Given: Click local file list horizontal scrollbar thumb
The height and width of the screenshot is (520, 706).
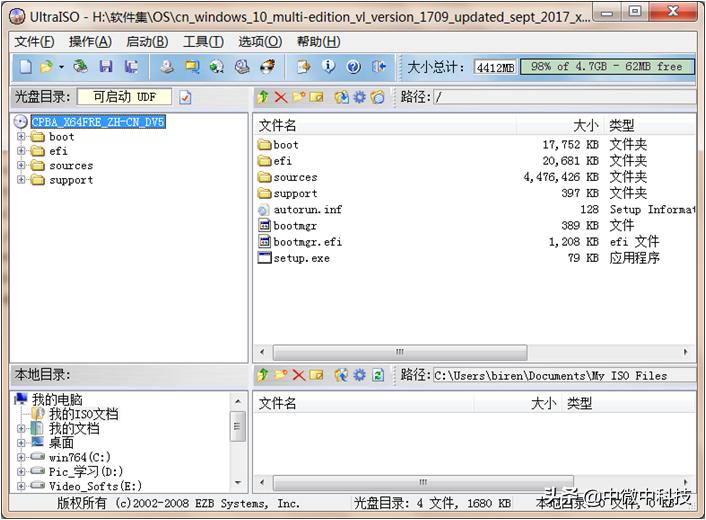Looking at the screenshot, I should [x=423, y=482].
